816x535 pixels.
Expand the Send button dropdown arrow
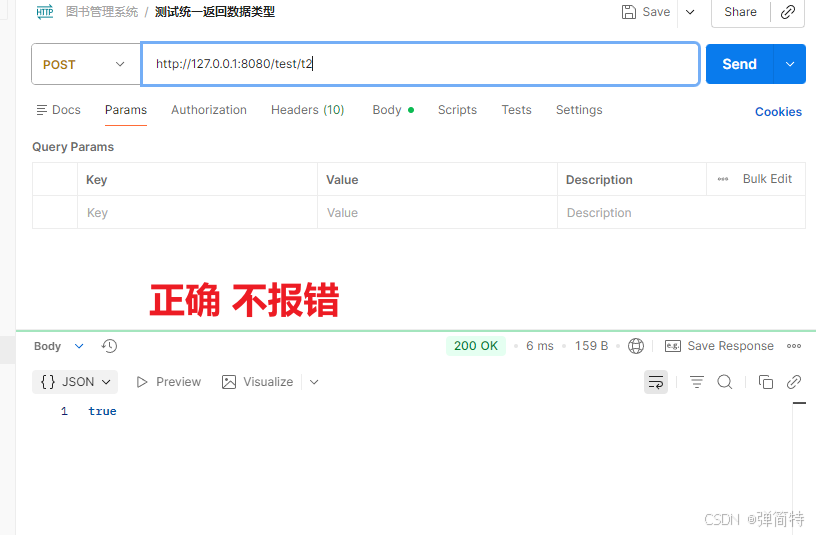pos(790,64)
